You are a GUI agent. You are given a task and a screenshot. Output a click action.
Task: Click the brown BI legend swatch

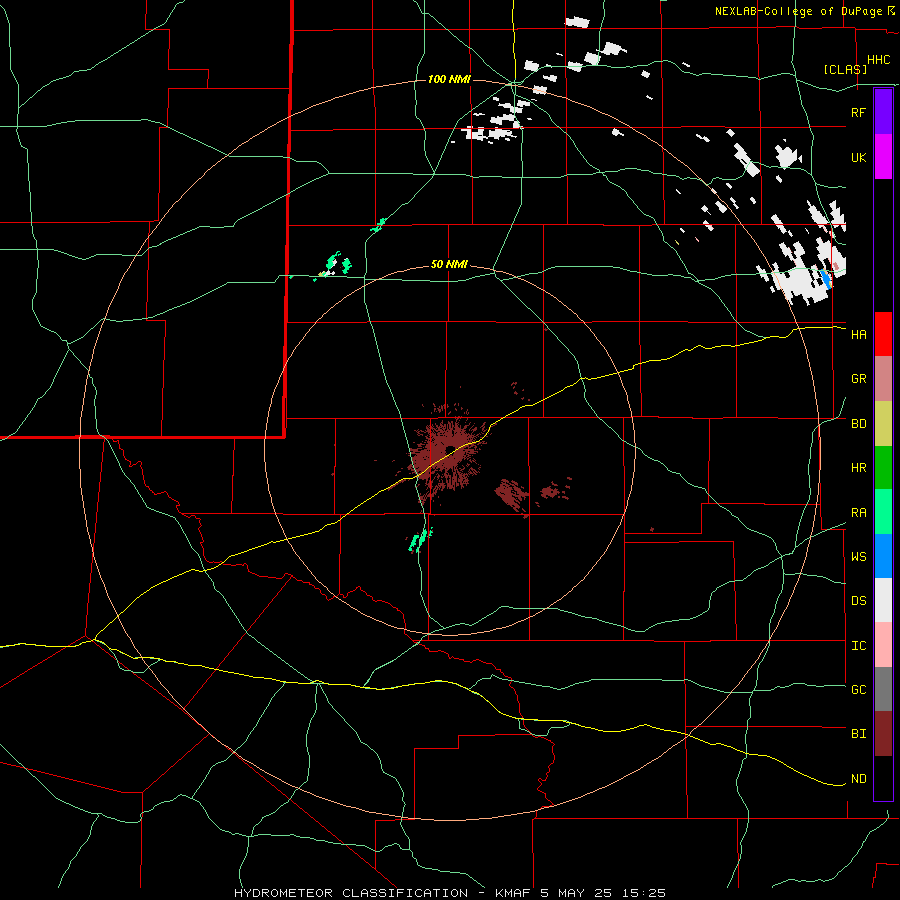click(883, 734)
